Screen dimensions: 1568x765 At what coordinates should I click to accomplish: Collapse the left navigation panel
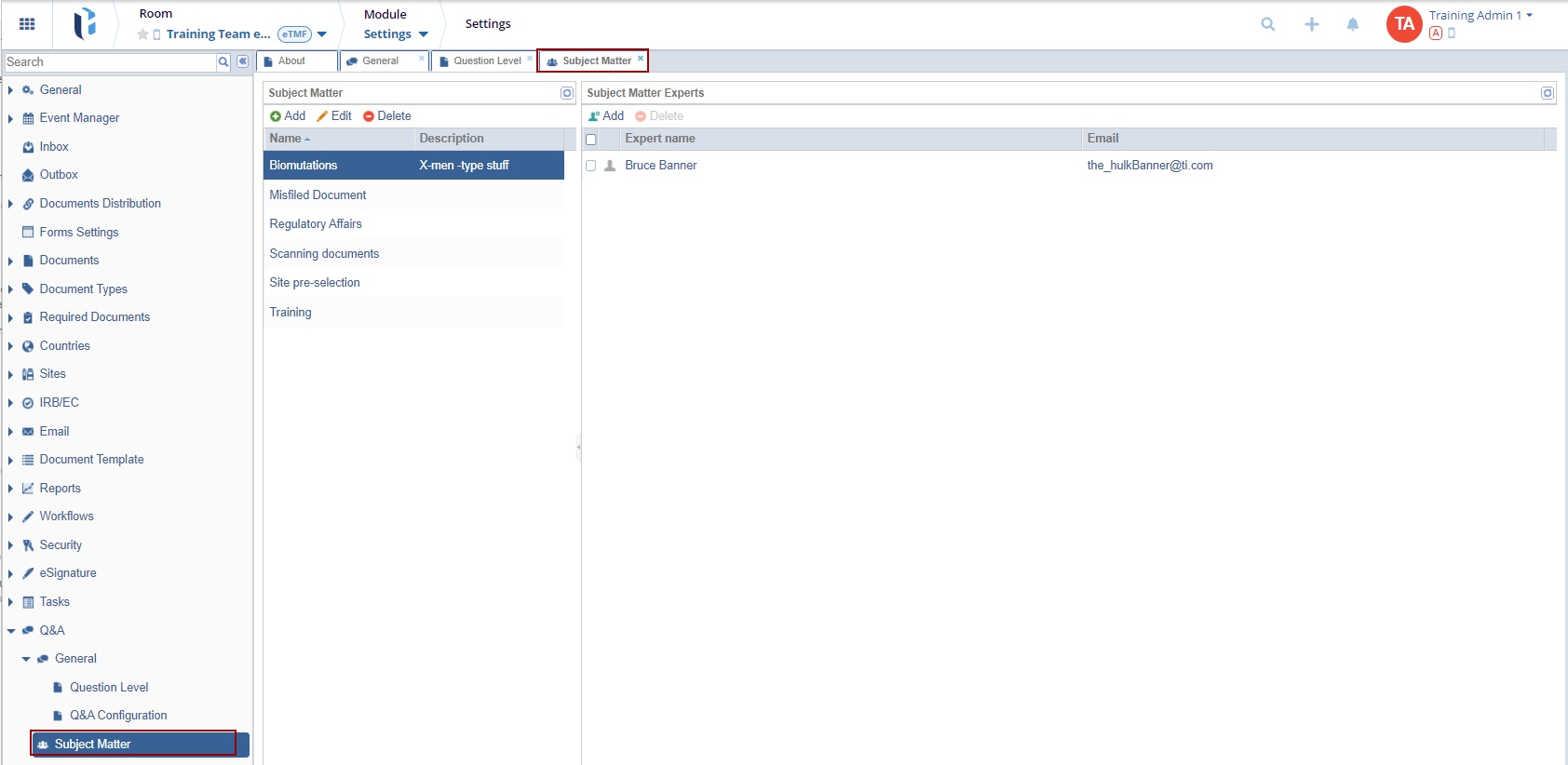point(242,61)
